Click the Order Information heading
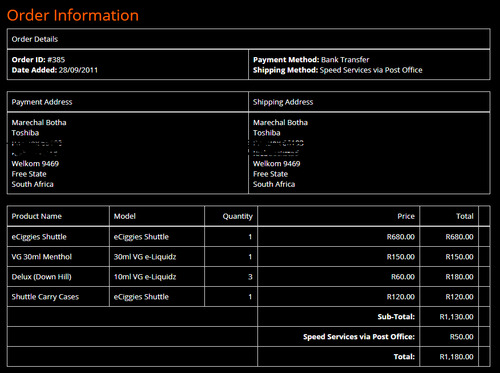 (73, 15)
